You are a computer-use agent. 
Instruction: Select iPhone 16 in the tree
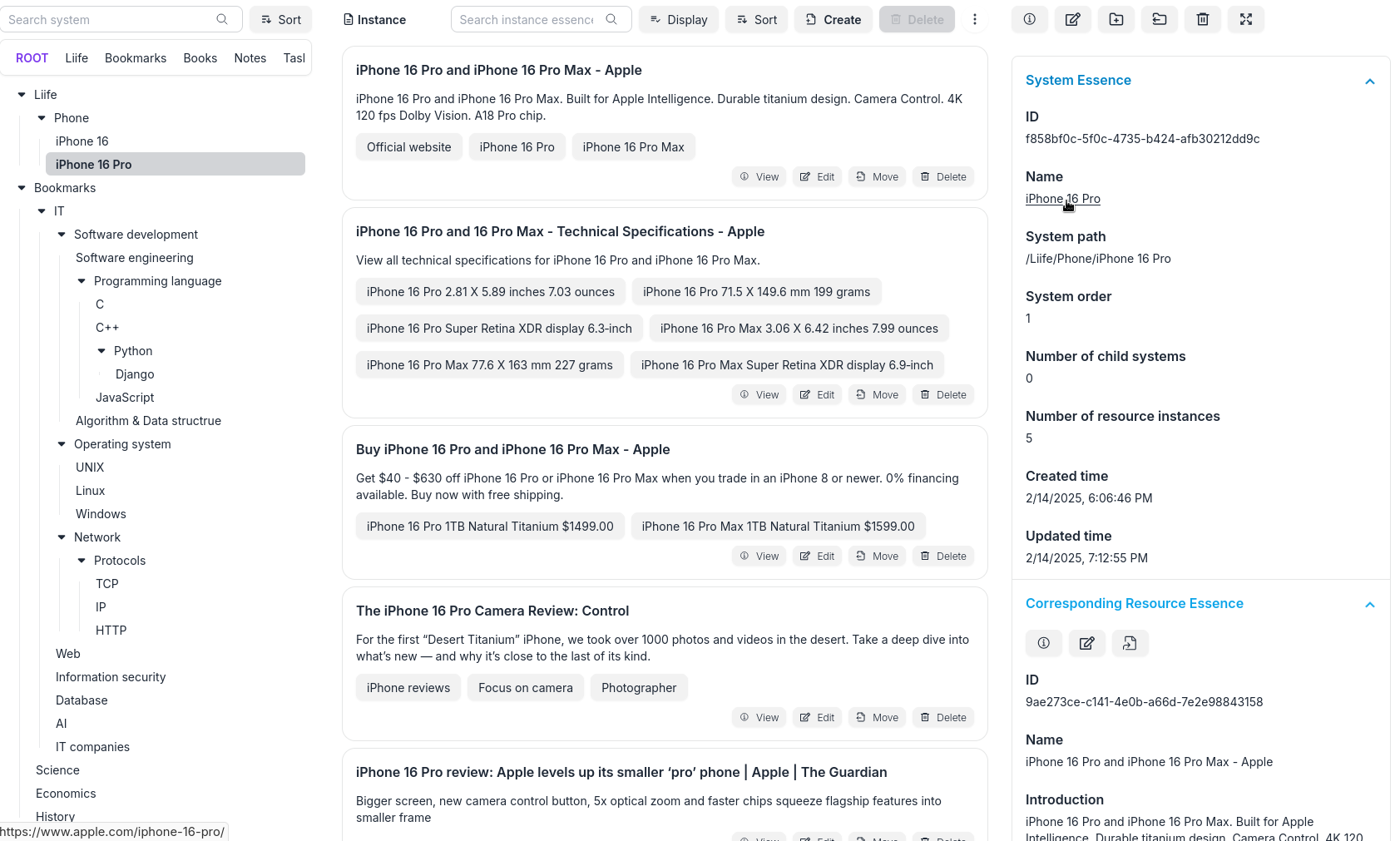click(82, 141)
